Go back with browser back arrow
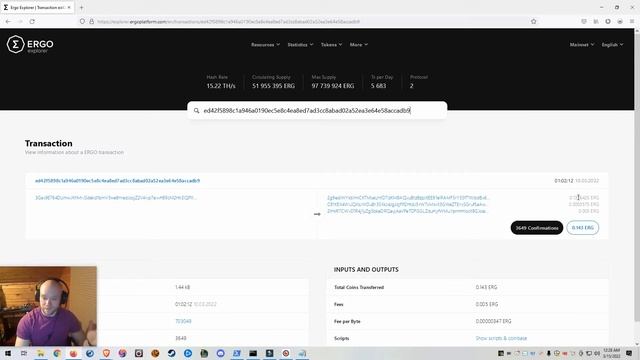The image size is (640, 360). (x=8, y=21)
